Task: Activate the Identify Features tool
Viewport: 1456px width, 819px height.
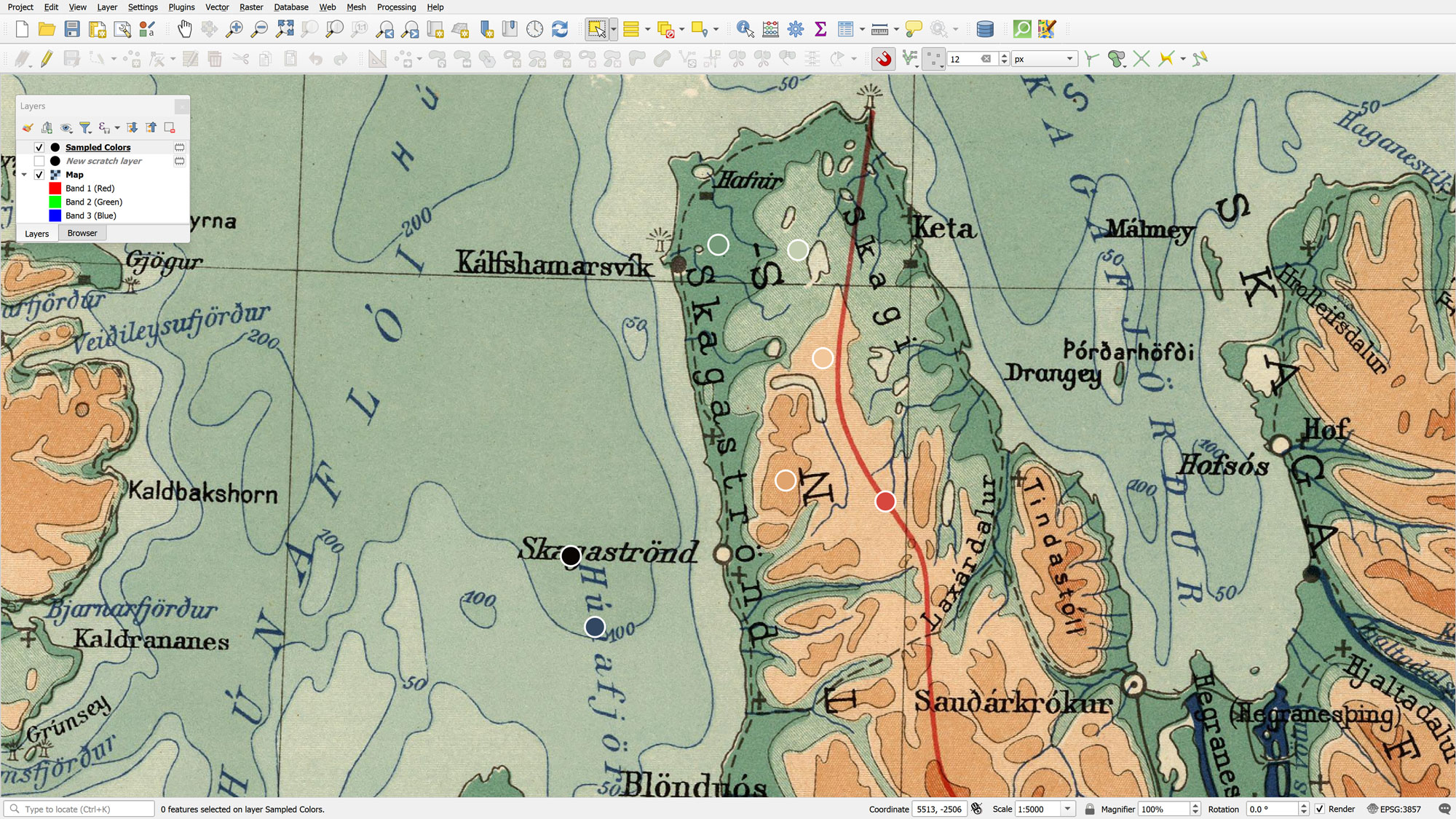Action: (745, 29)
